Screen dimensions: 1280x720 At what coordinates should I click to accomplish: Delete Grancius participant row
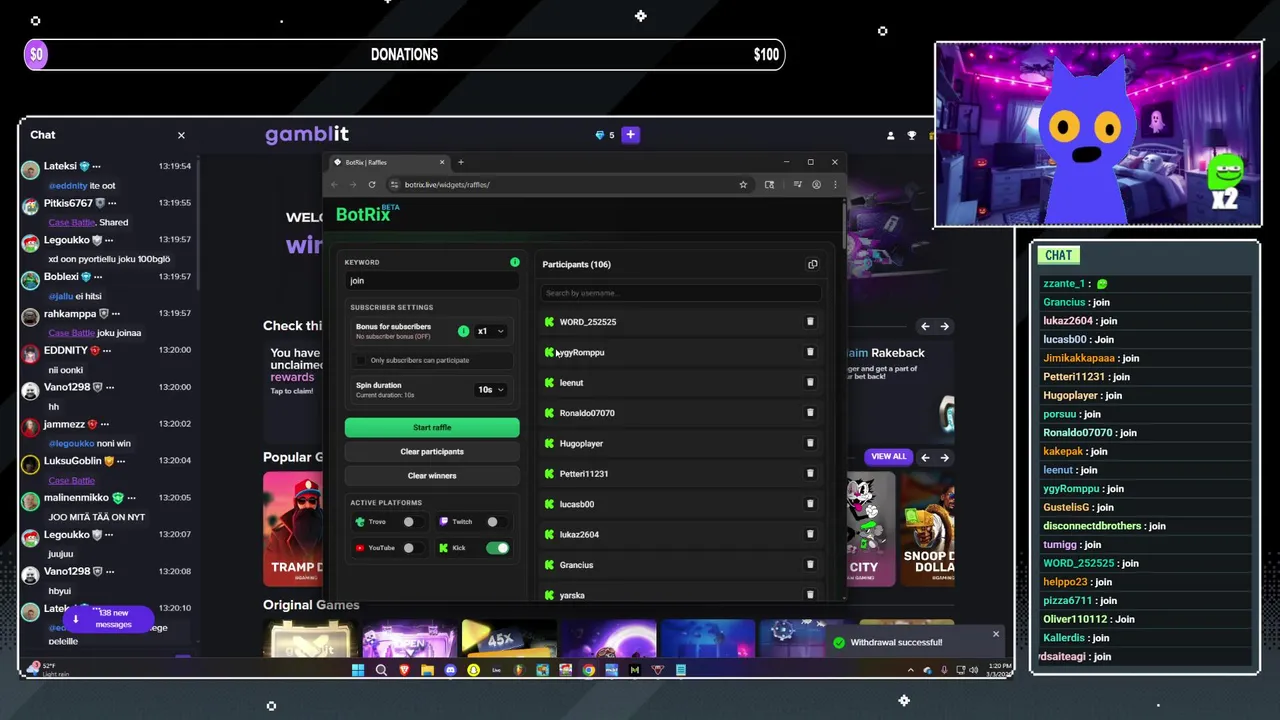pyautogui.click(x=810, y=564)
